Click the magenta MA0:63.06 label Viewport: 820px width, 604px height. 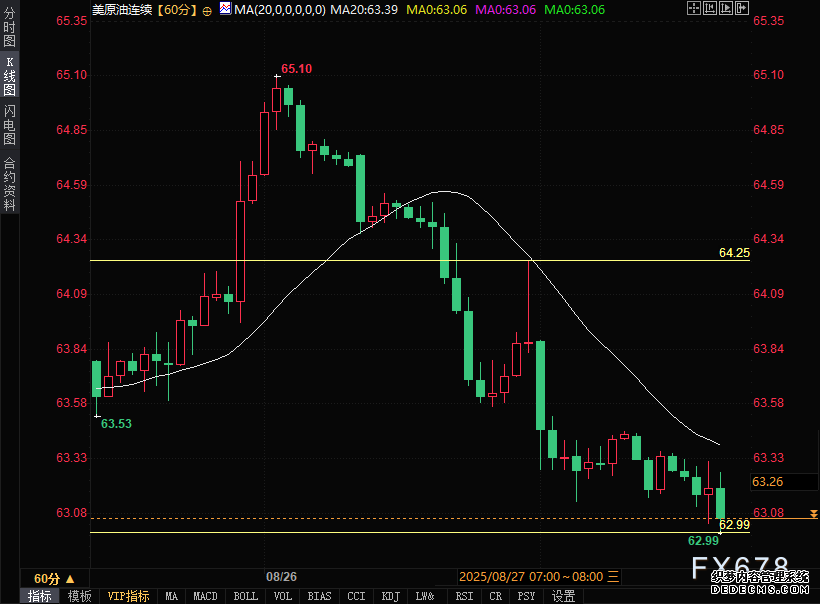(506, 9)
